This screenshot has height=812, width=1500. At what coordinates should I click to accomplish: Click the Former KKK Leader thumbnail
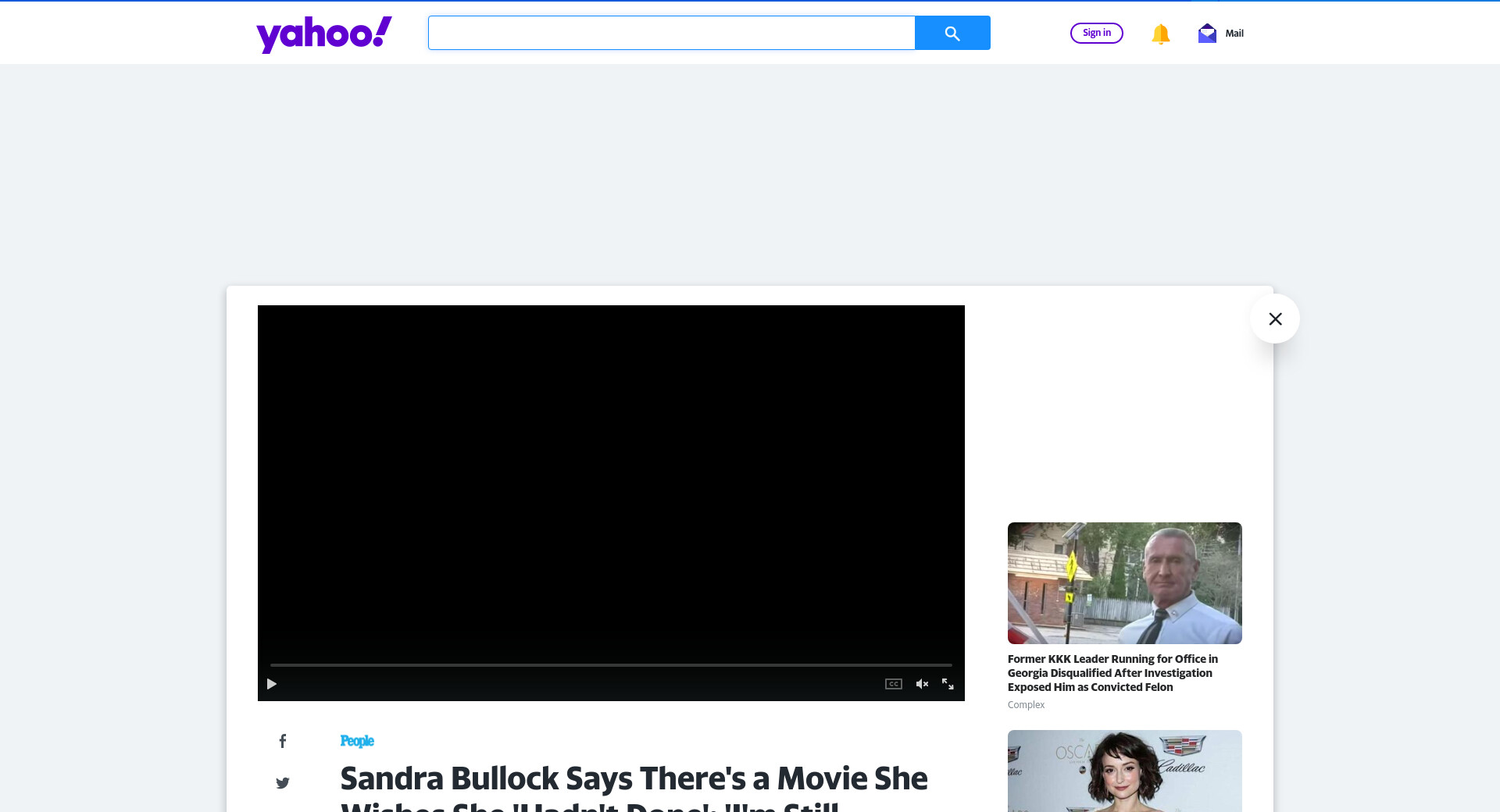click(1124, 582)
